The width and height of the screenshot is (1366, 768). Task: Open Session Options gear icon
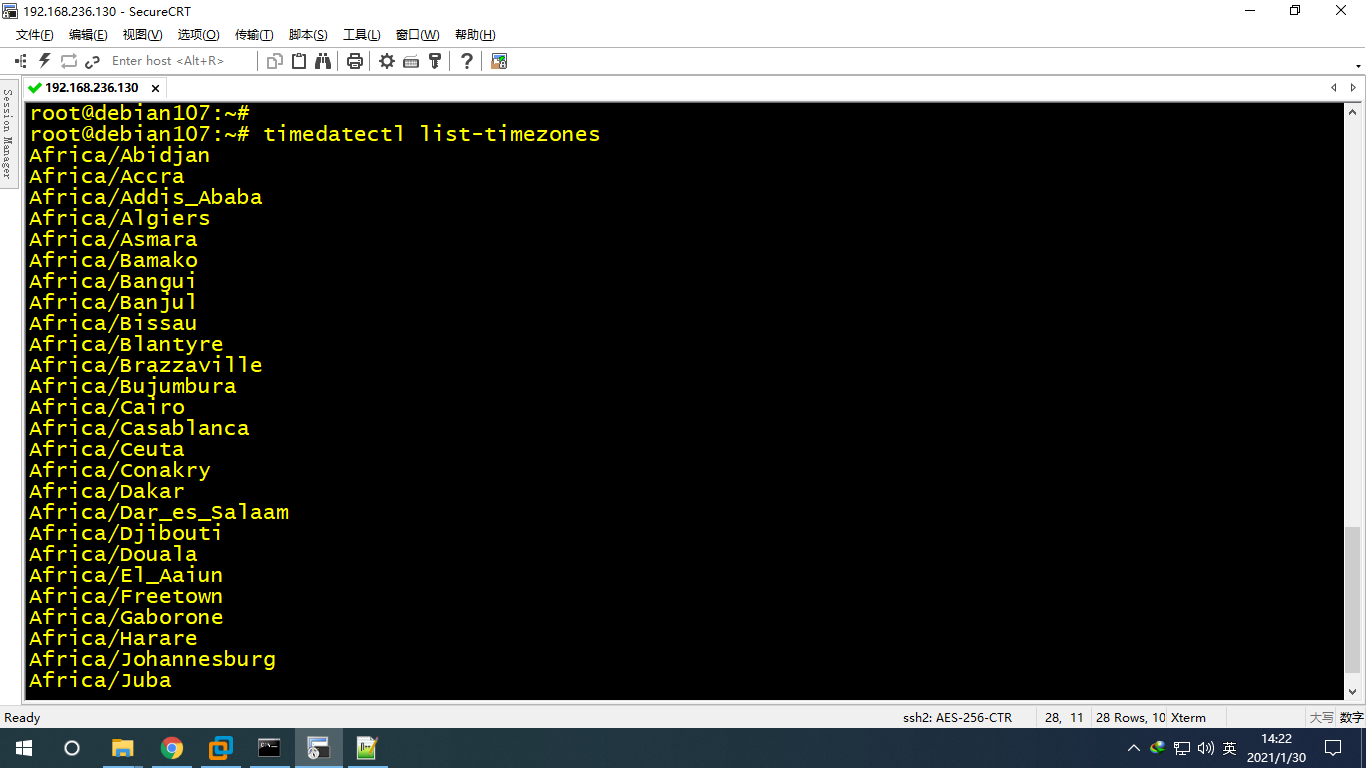pos(387,61)
